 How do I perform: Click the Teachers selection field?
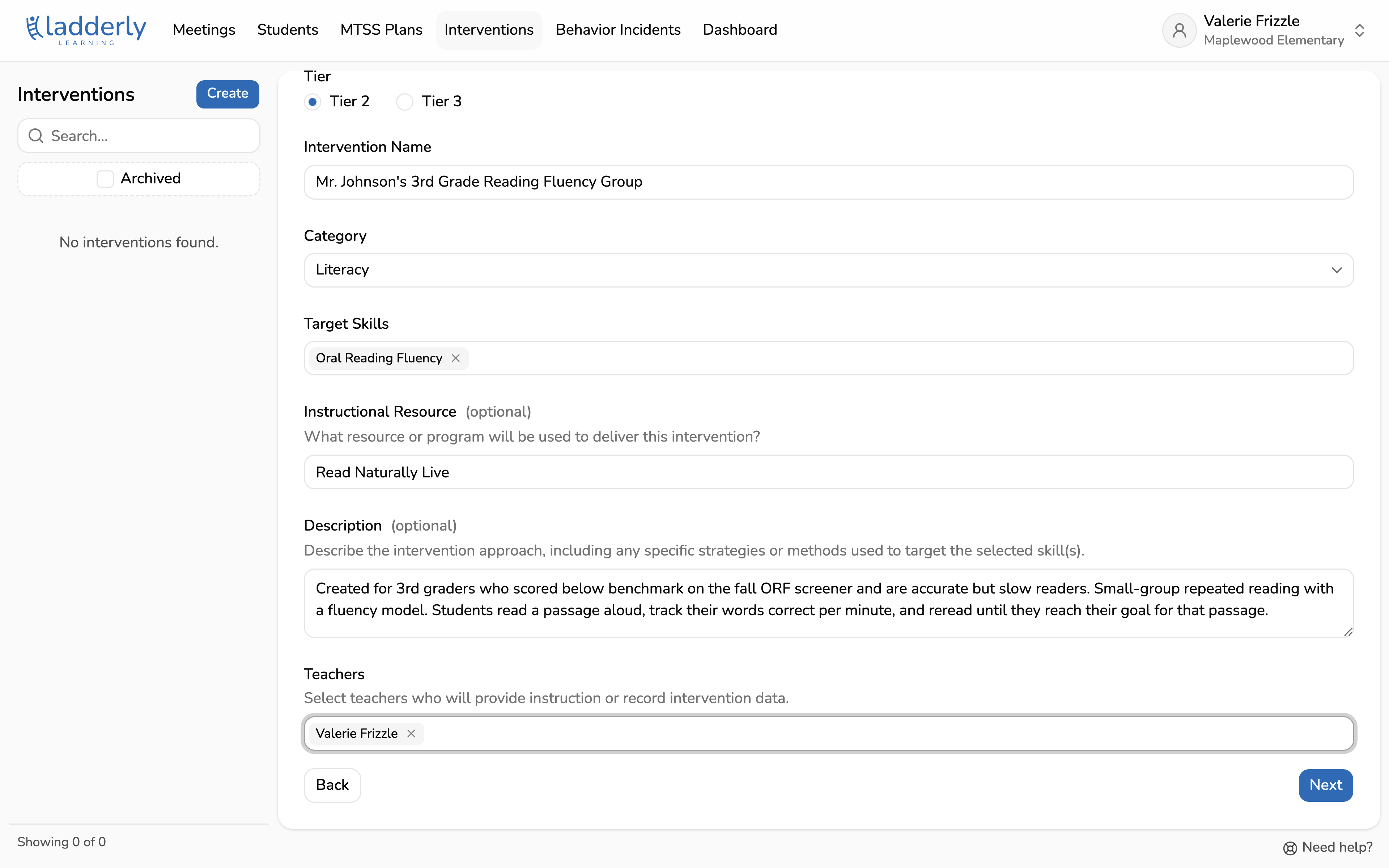[828, 734]
